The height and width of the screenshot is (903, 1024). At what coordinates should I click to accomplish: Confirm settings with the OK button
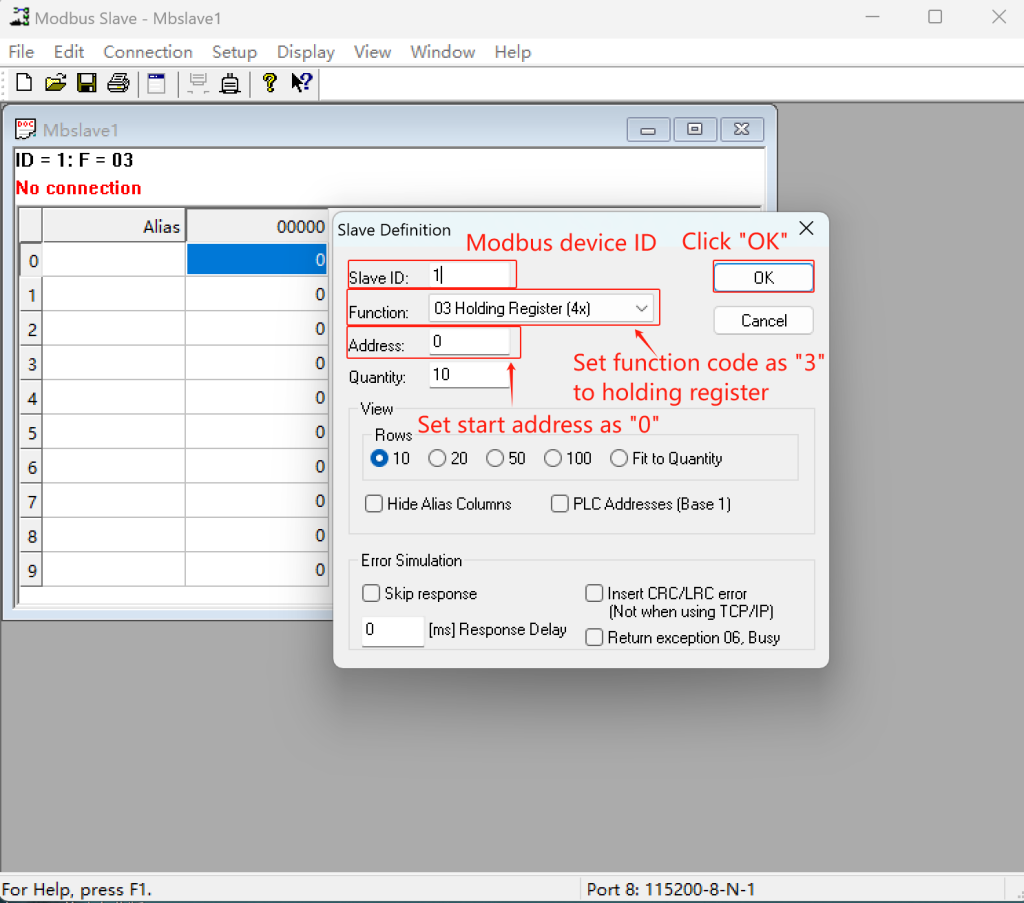[x=763, y=277]
